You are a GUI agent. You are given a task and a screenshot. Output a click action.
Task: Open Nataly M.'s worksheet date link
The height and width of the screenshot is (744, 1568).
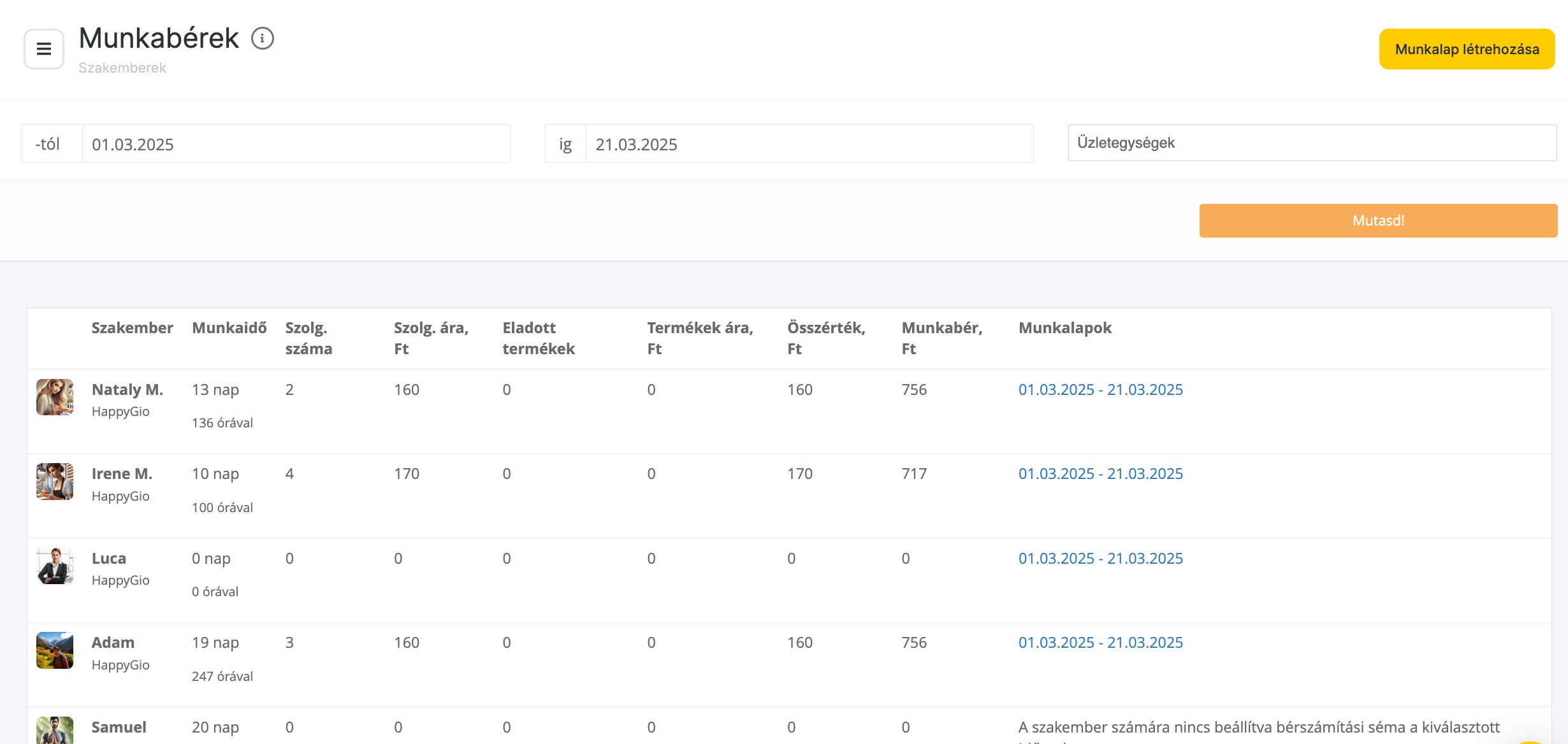[x=1100, y=390]
